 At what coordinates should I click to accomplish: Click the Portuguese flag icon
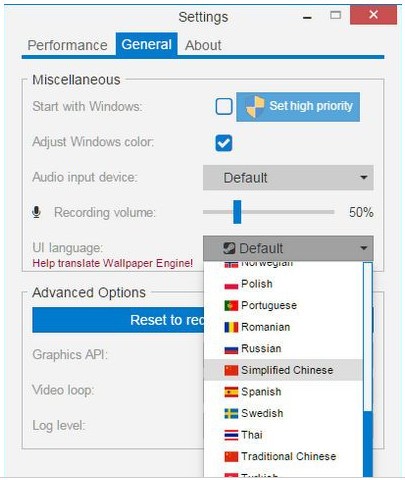coord(231,306)
